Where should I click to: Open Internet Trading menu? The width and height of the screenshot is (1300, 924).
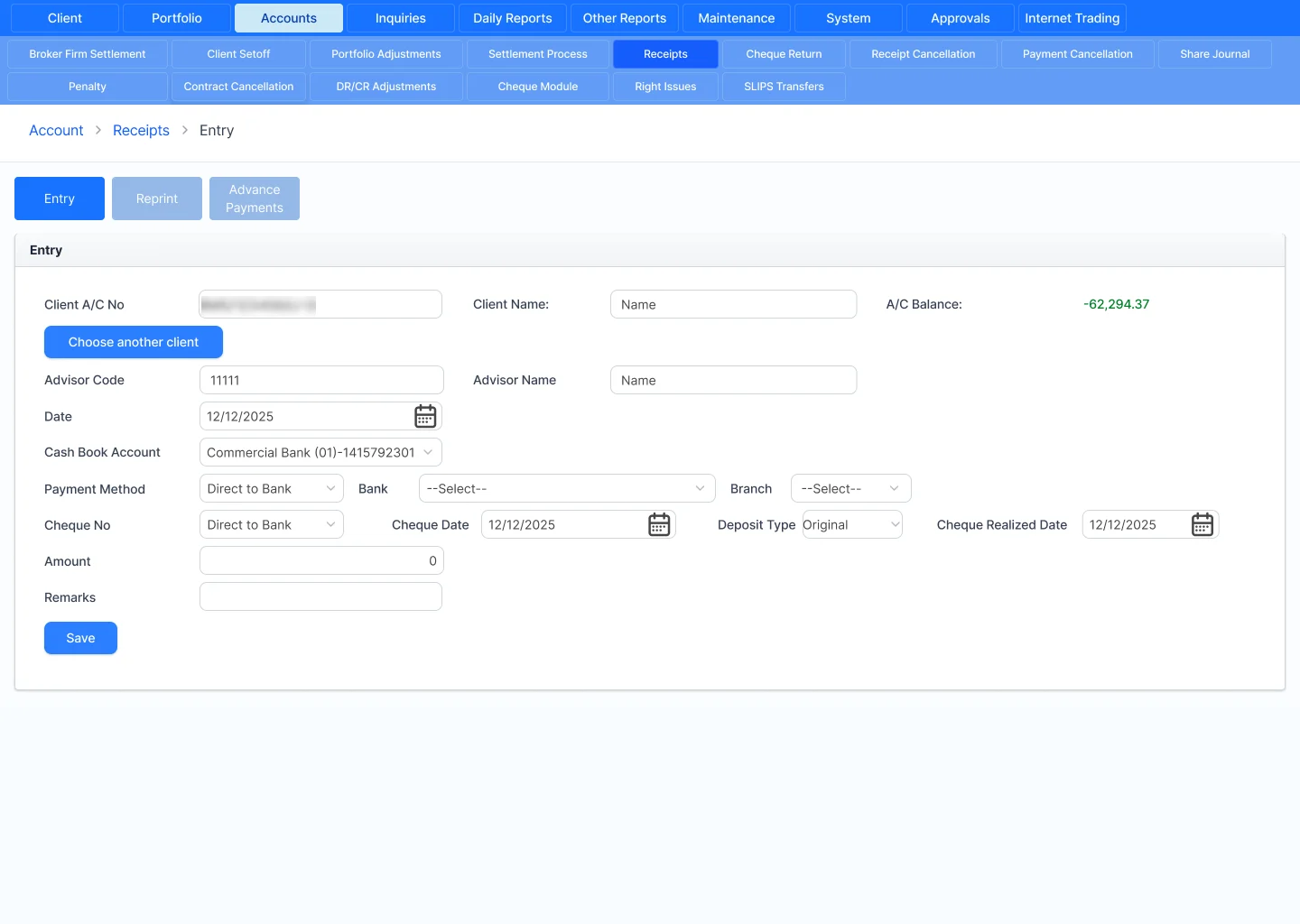pos(1072,18)
